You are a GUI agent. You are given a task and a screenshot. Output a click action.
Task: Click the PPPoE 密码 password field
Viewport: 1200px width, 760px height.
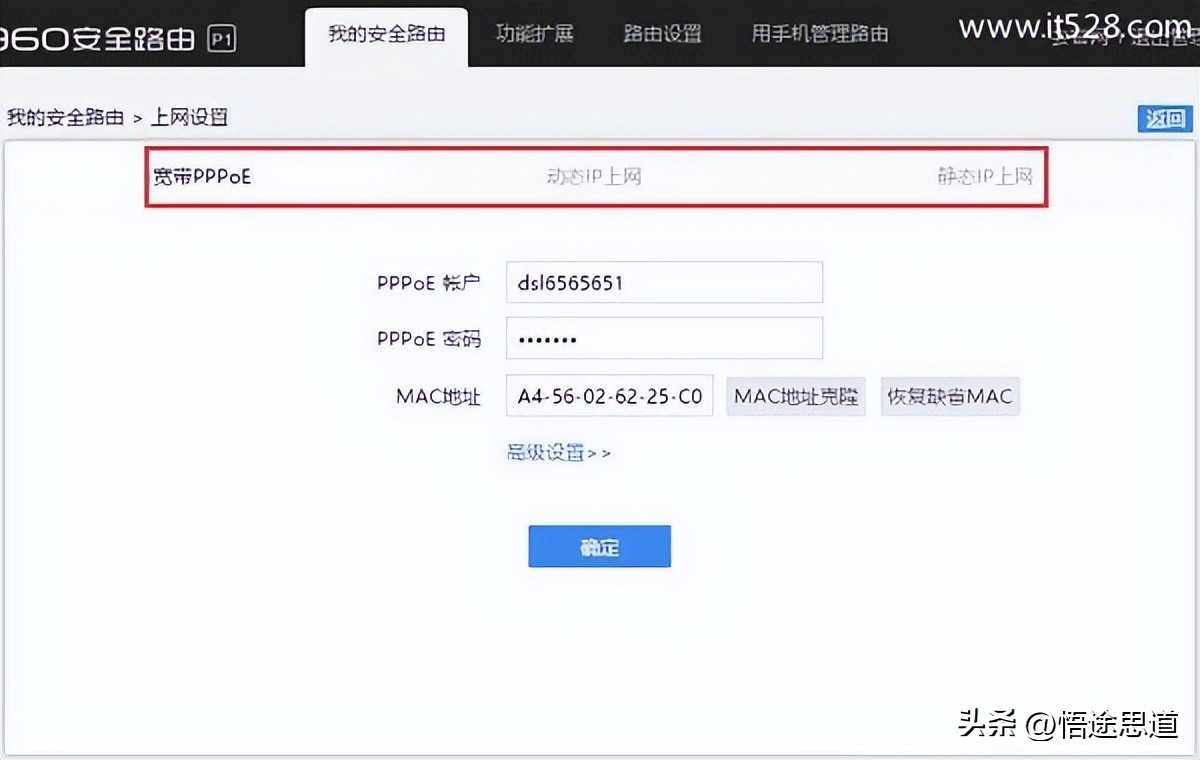(x=664, y=338)
